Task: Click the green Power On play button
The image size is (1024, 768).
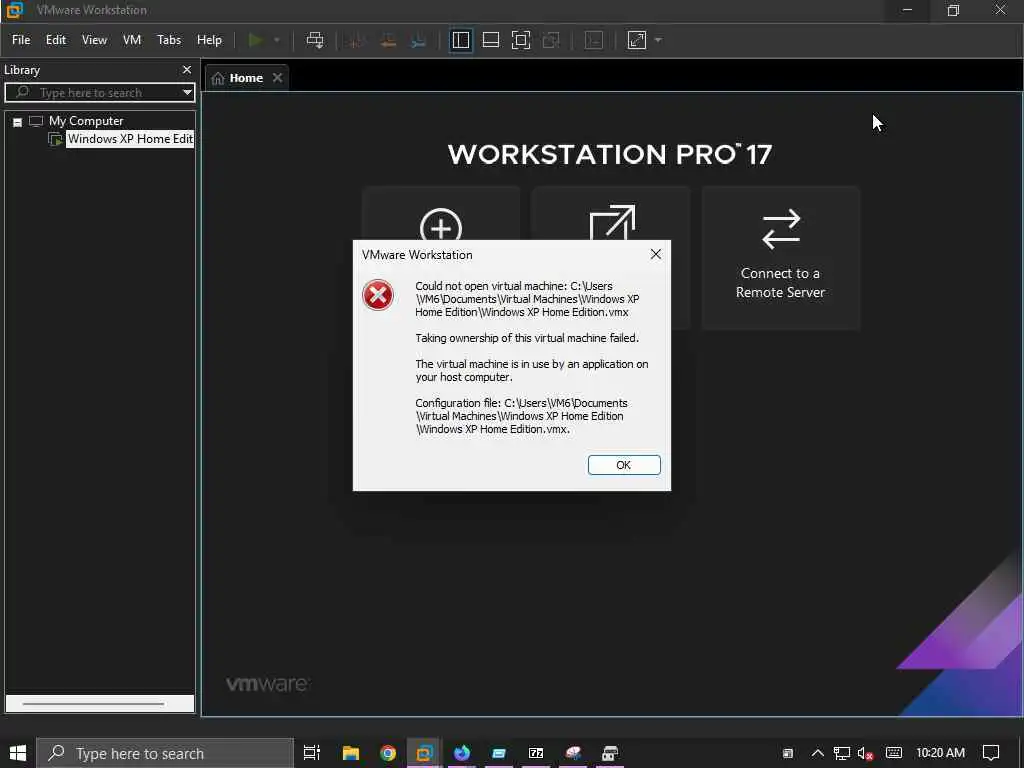Action: point(255,40)
